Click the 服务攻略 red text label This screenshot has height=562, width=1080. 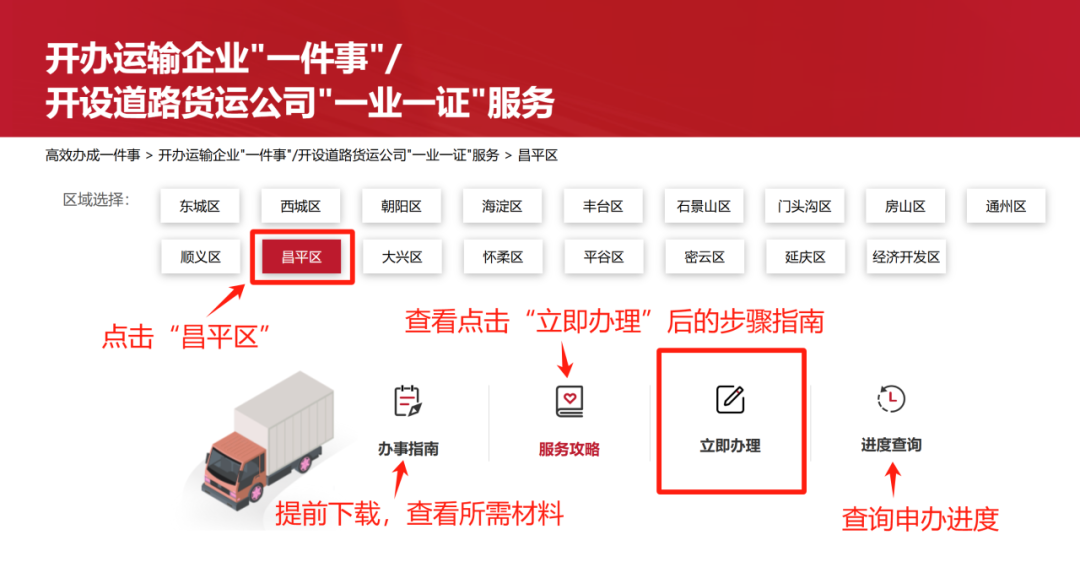tap(569, 449)
